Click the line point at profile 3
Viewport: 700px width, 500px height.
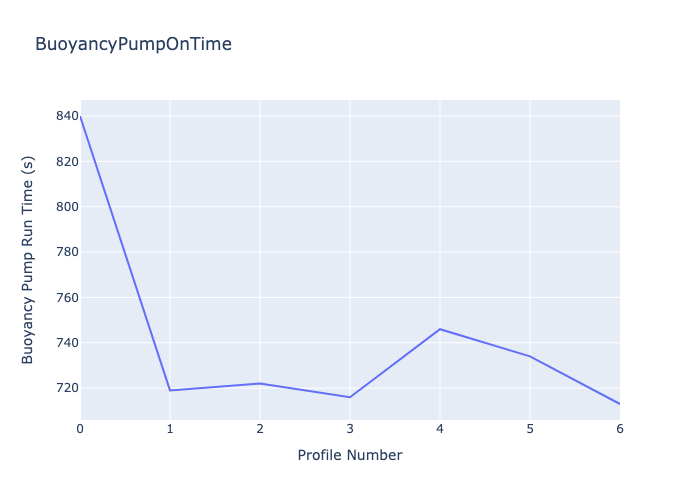(350, 397)
